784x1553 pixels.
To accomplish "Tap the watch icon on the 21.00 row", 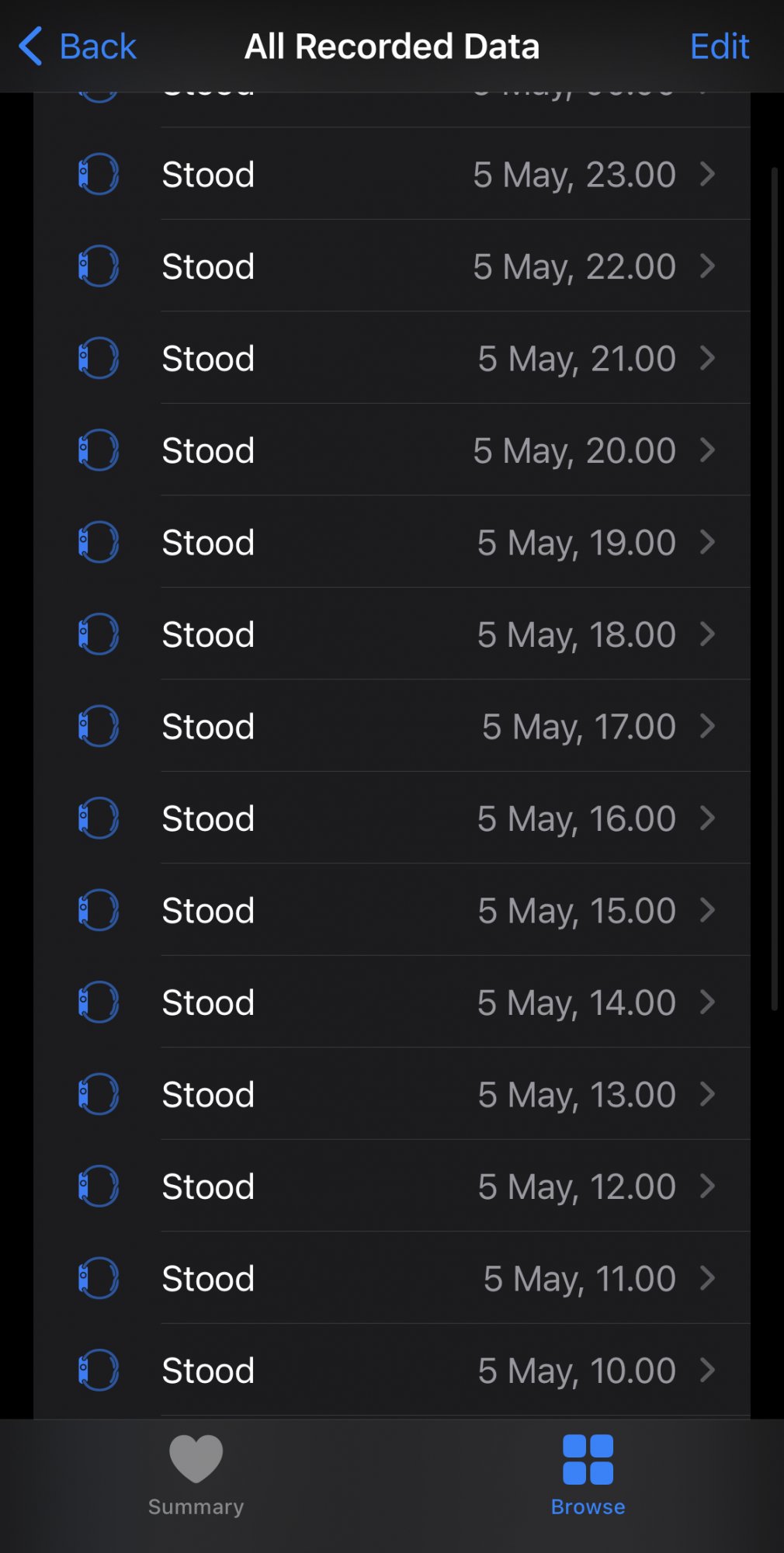I will click(99, 358).
